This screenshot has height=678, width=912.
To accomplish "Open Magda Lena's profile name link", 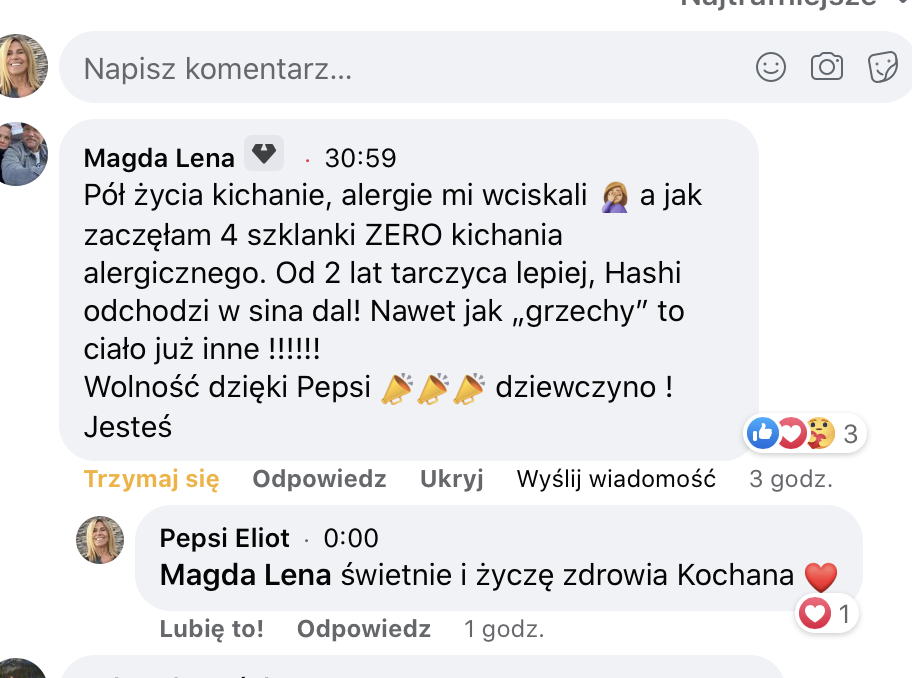I will pos(159,158).
